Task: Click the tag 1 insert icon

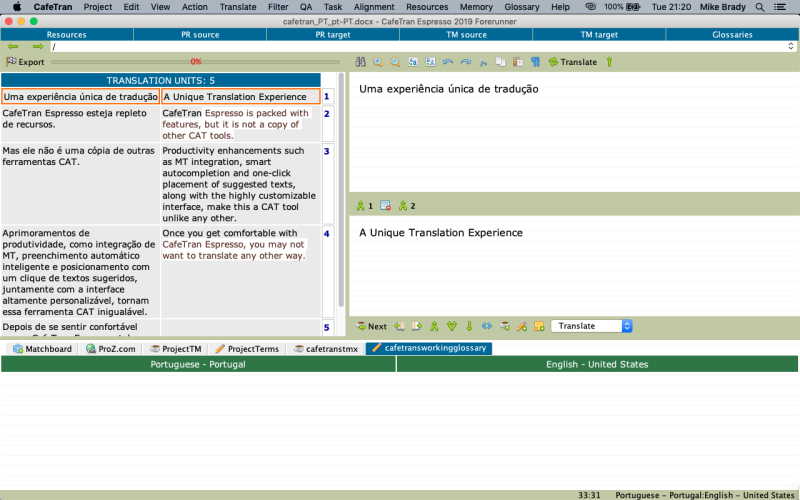Action: pyautogui.click(x=365, y=206)
